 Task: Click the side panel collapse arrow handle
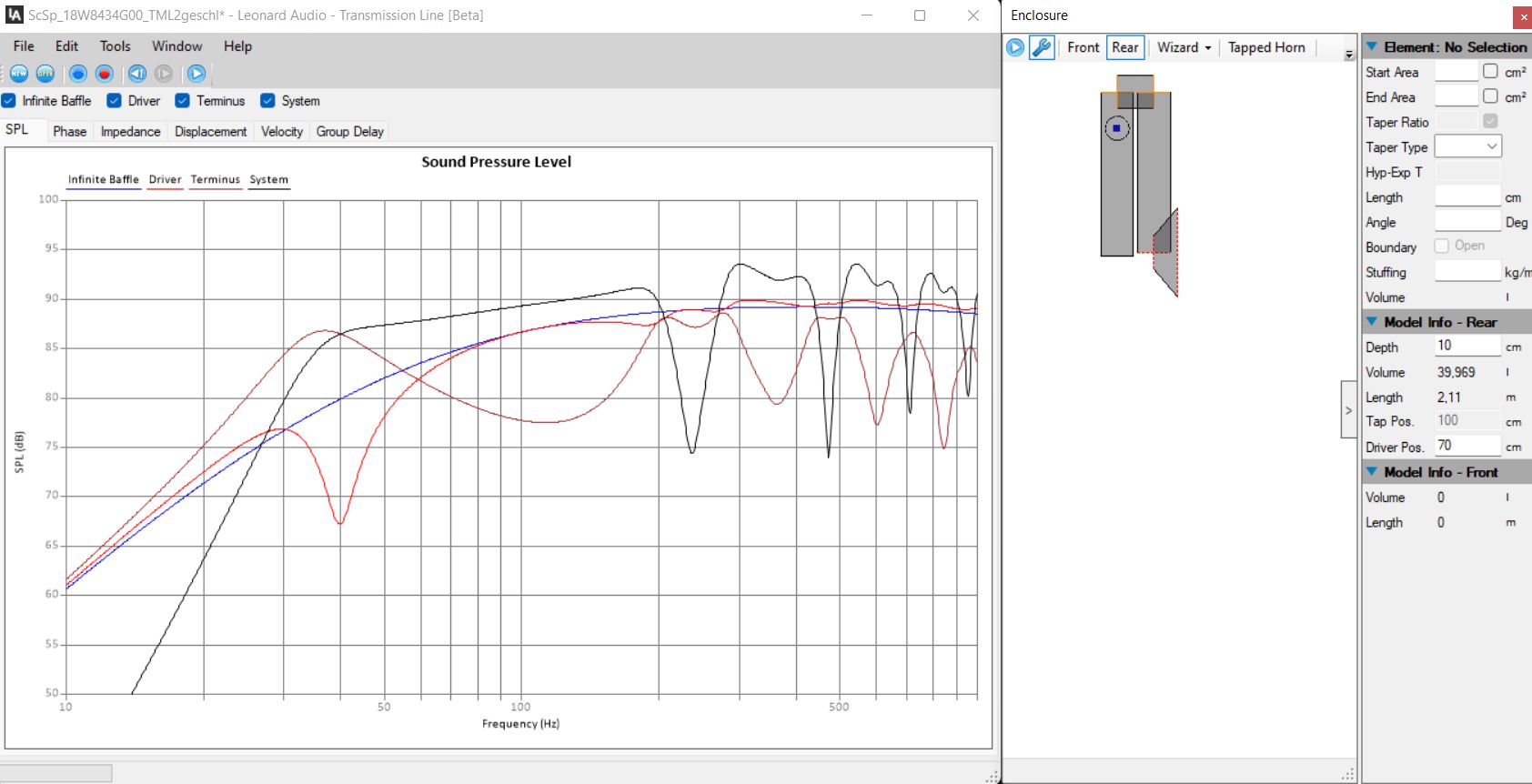click(x=1348, y=410)
